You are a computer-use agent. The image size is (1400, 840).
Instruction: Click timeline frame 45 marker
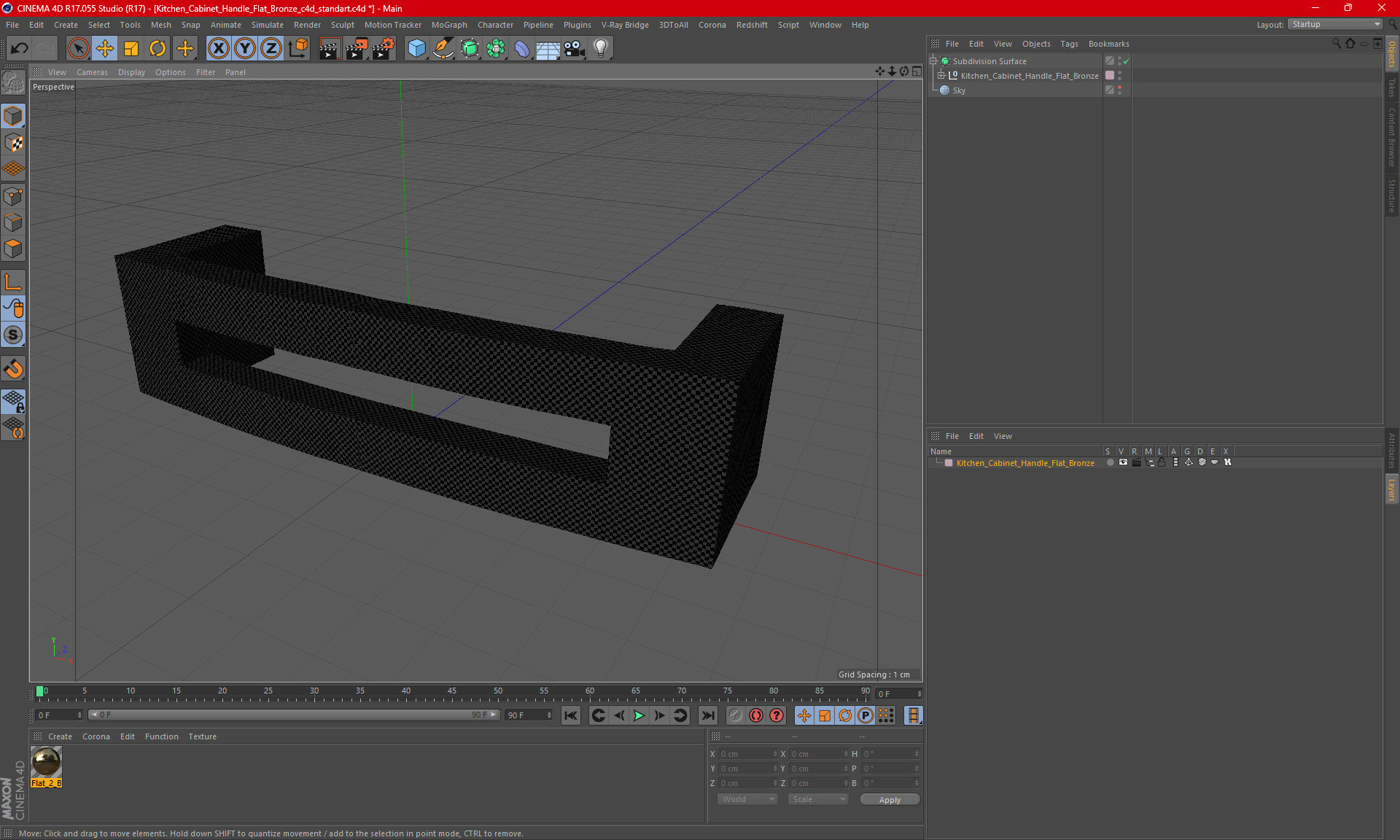tap(452, 691)
